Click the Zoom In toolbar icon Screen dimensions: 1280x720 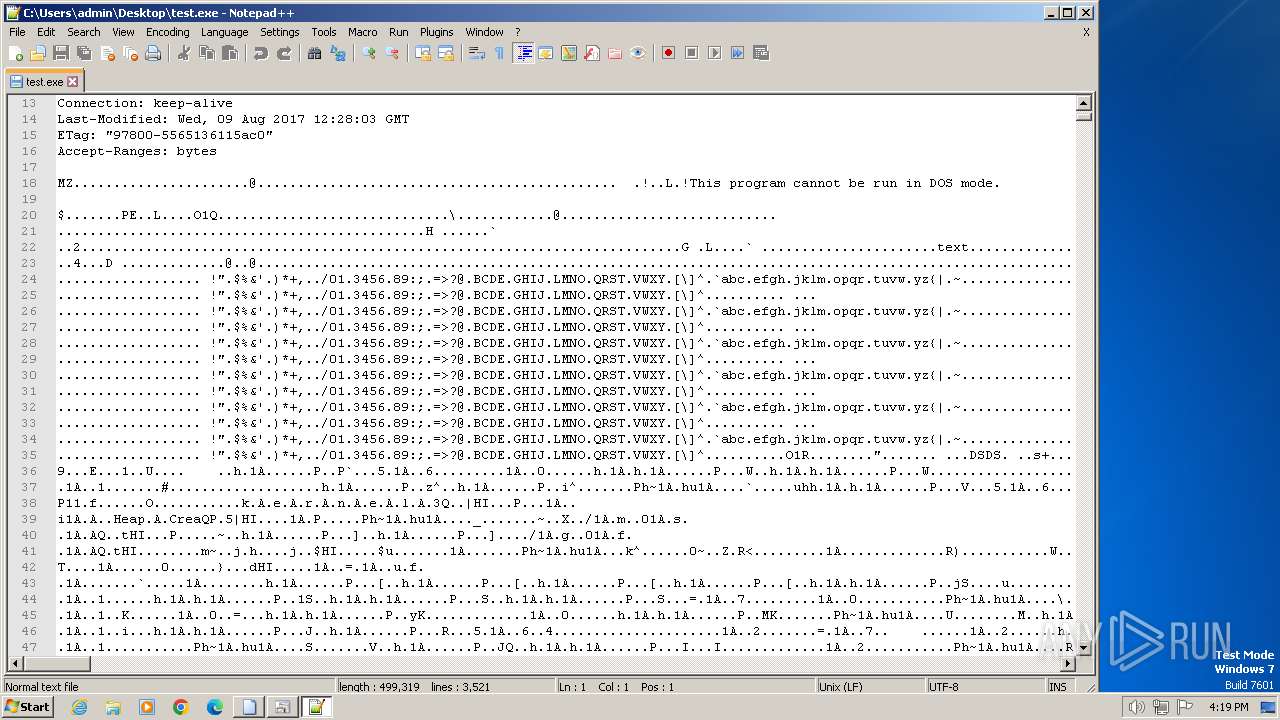pos(369,53)
